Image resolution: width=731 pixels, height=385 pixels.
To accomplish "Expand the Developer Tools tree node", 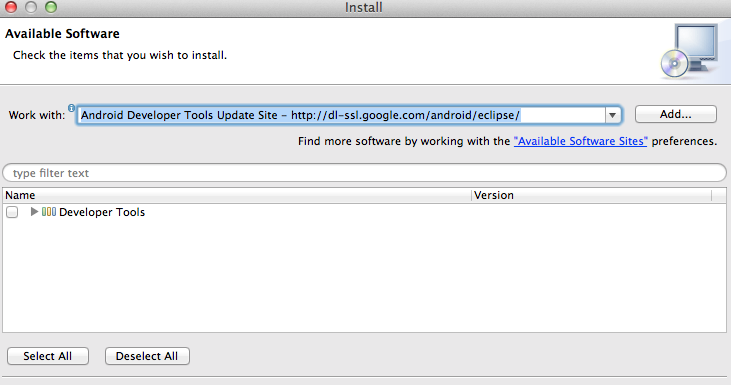I will tap(34, 212).
